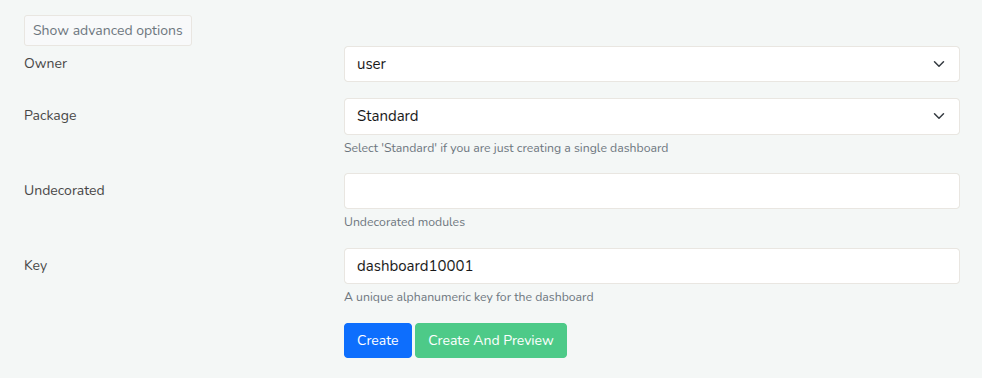Click the "Select 'Standard'" help text
The height and width of the screenshot is (378, 982).
506,148
